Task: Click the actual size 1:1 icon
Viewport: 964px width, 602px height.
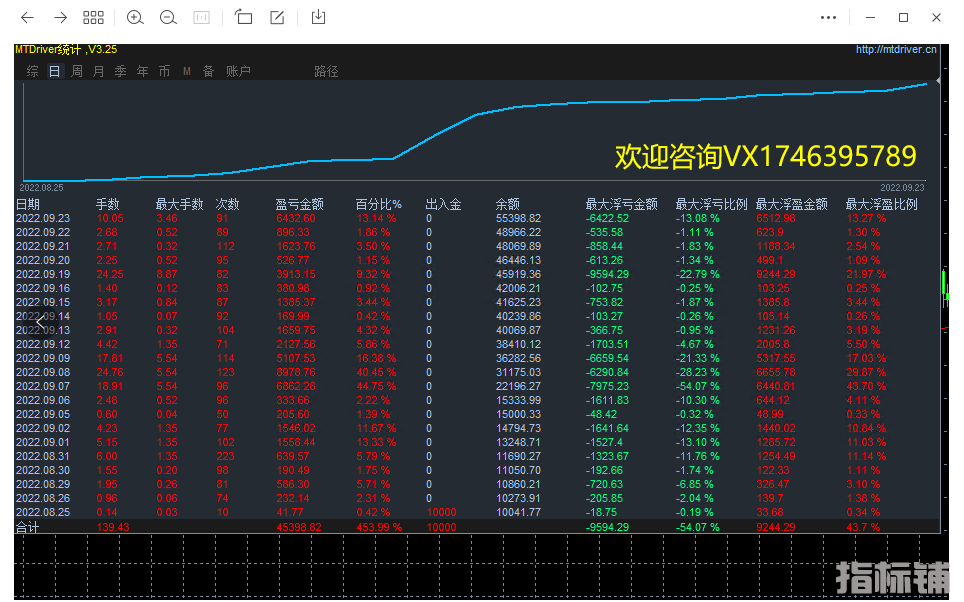Action: (x=201, y=17)
